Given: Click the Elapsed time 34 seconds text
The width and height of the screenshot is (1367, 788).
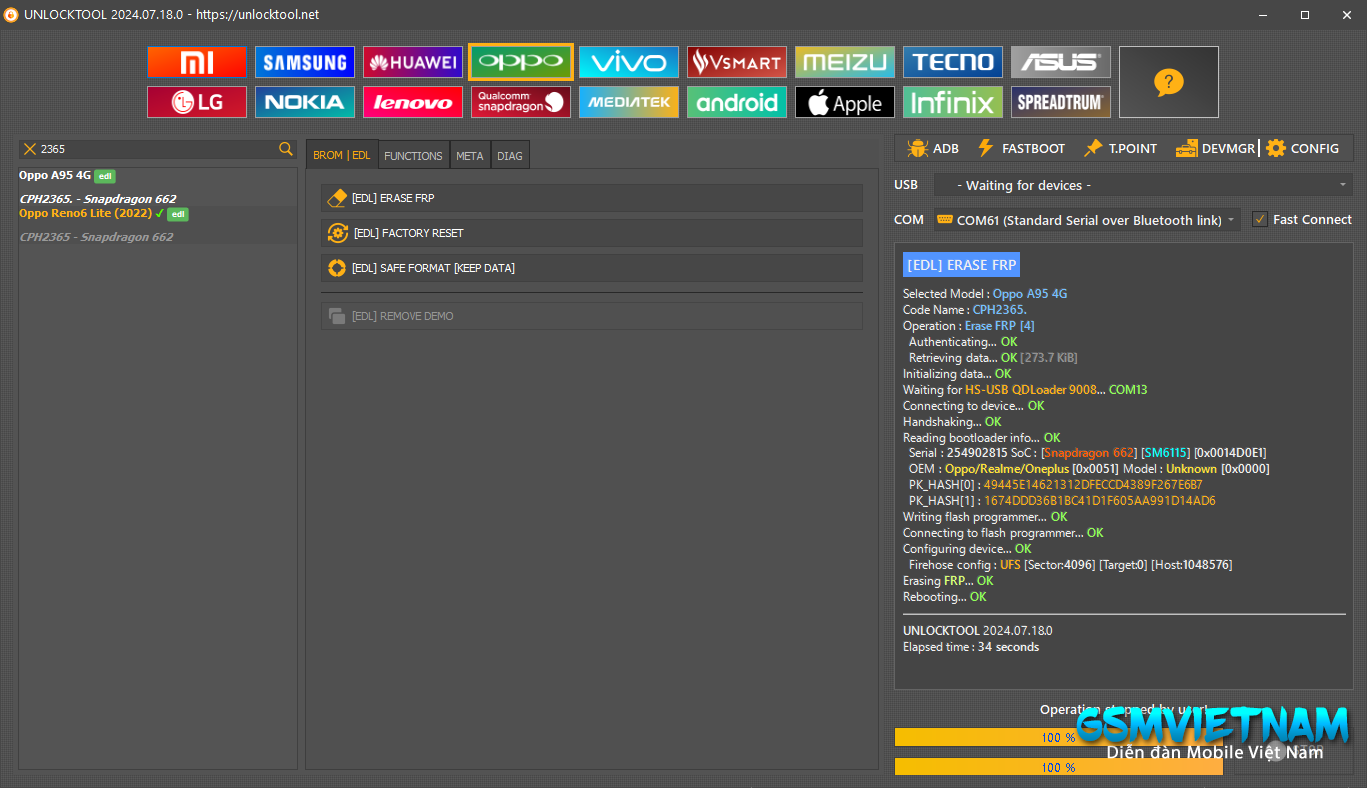Looking at the screenshot, I should (971, 647).
